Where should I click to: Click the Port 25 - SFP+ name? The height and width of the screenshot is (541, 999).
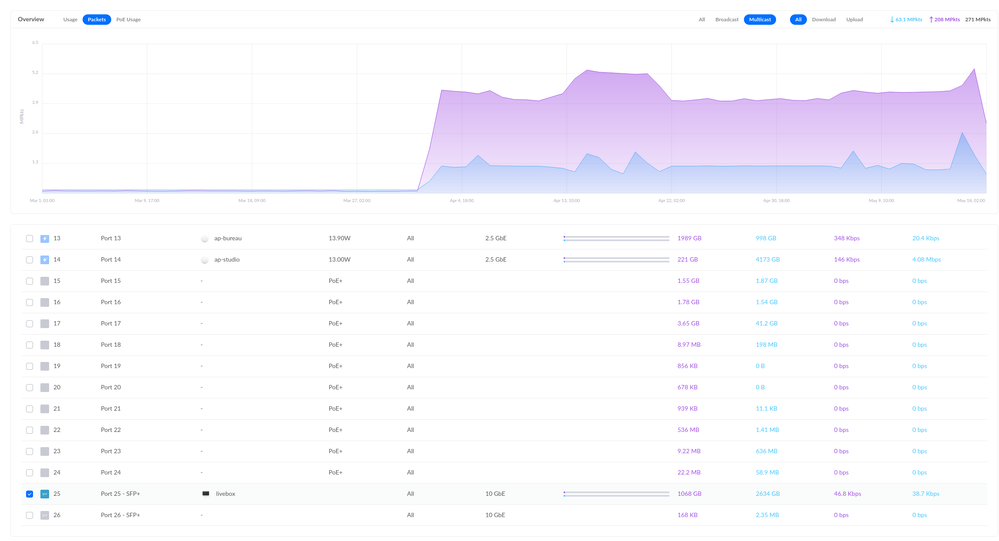coord(120,494)
